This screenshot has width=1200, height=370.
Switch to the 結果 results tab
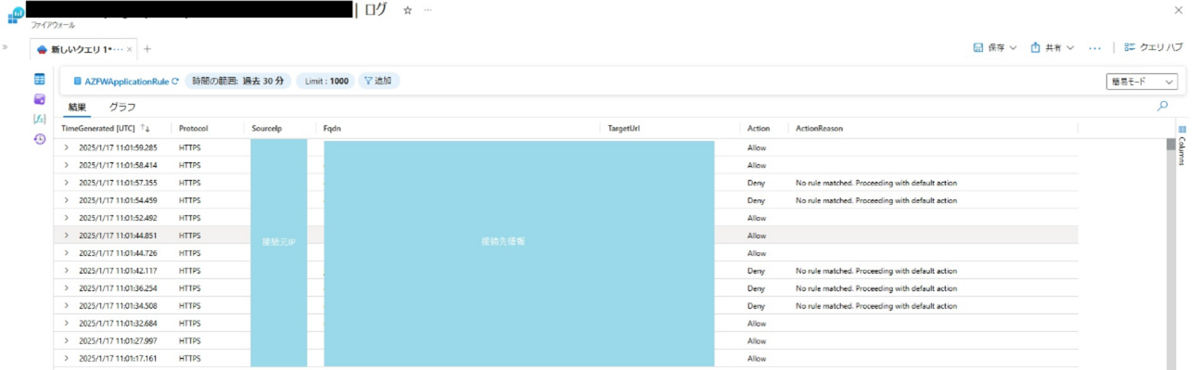[x=78, y=106]
